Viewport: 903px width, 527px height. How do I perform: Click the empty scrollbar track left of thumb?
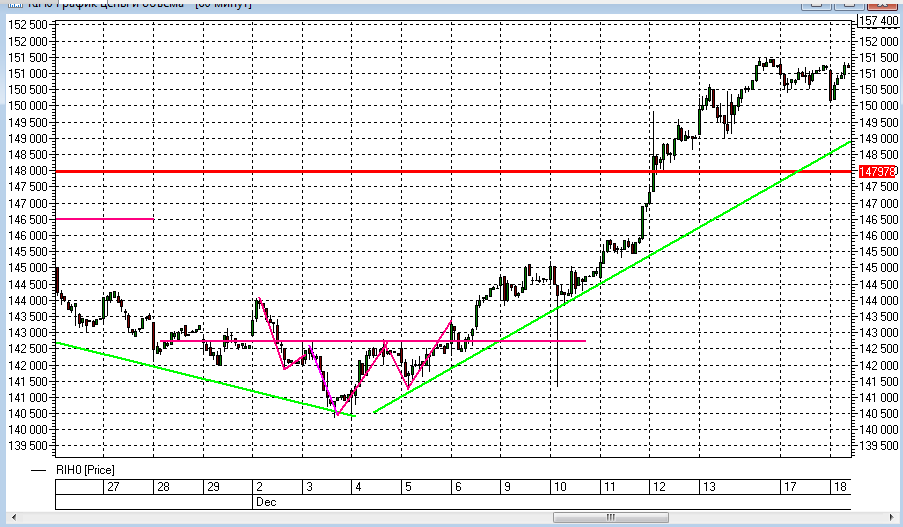coord(286,517)
